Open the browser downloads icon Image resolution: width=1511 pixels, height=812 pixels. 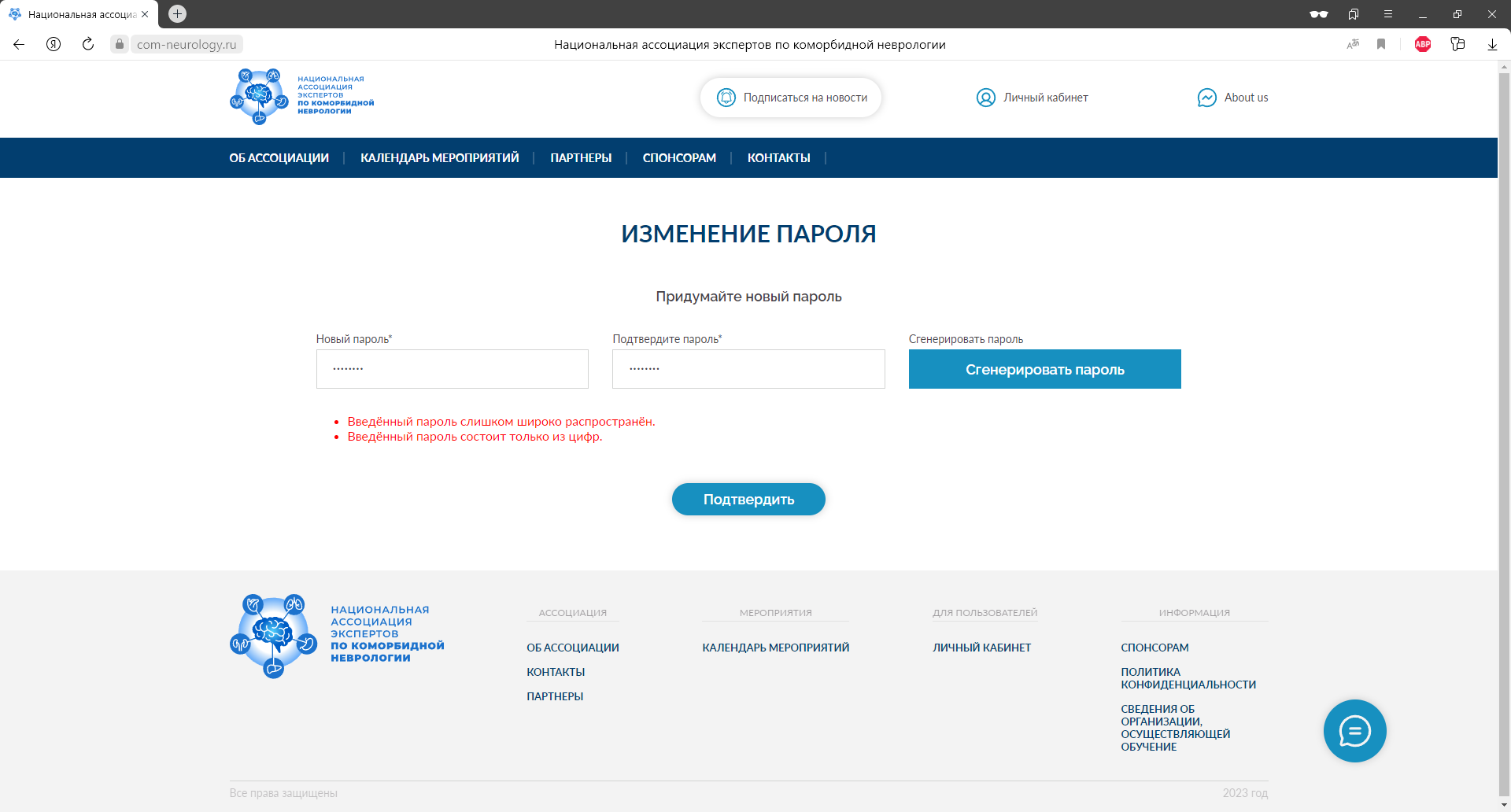tap(1491, 44)
